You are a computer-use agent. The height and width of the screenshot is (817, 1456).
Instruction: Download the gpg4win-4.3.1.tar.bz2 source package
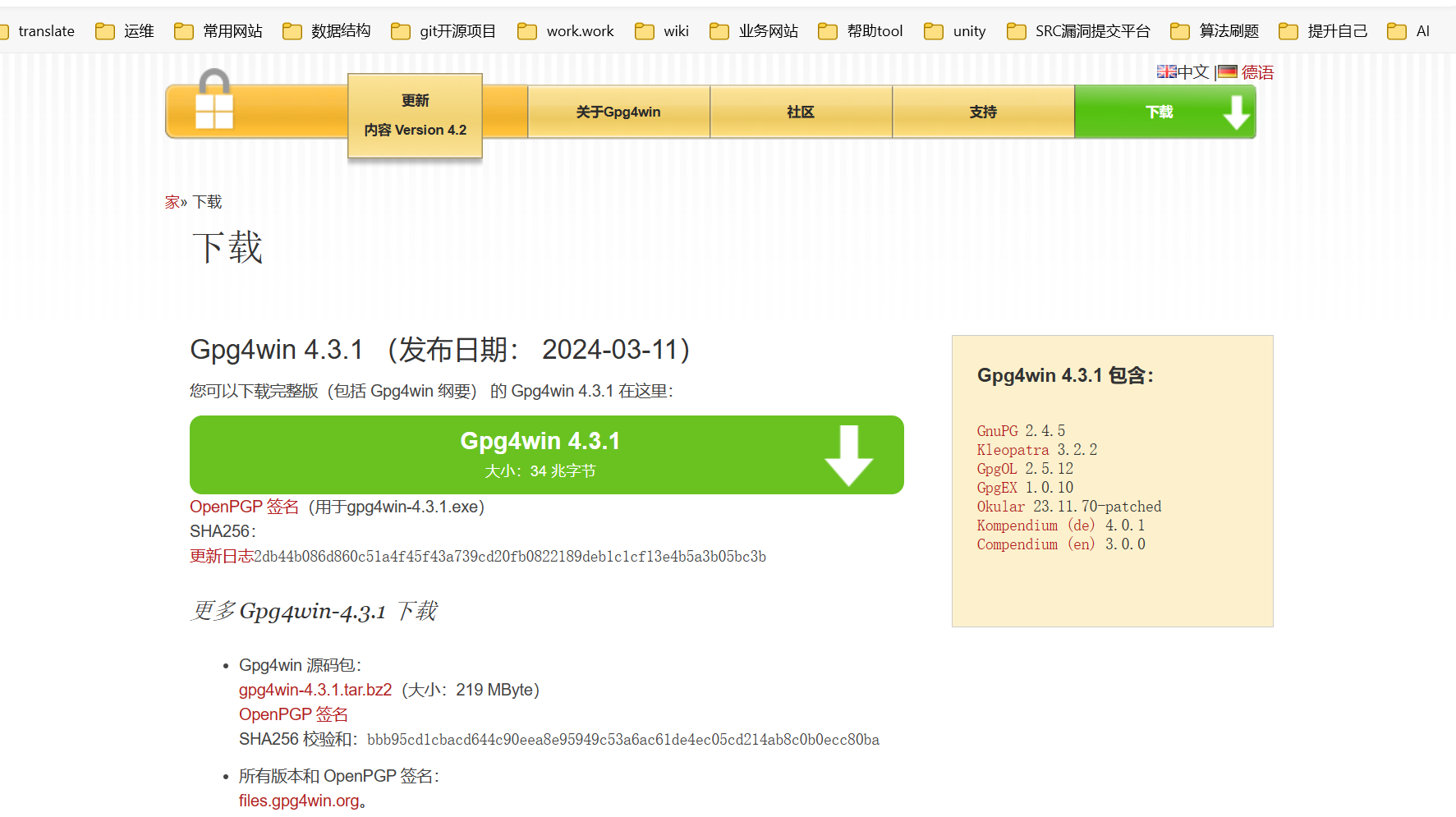point(315,690)
